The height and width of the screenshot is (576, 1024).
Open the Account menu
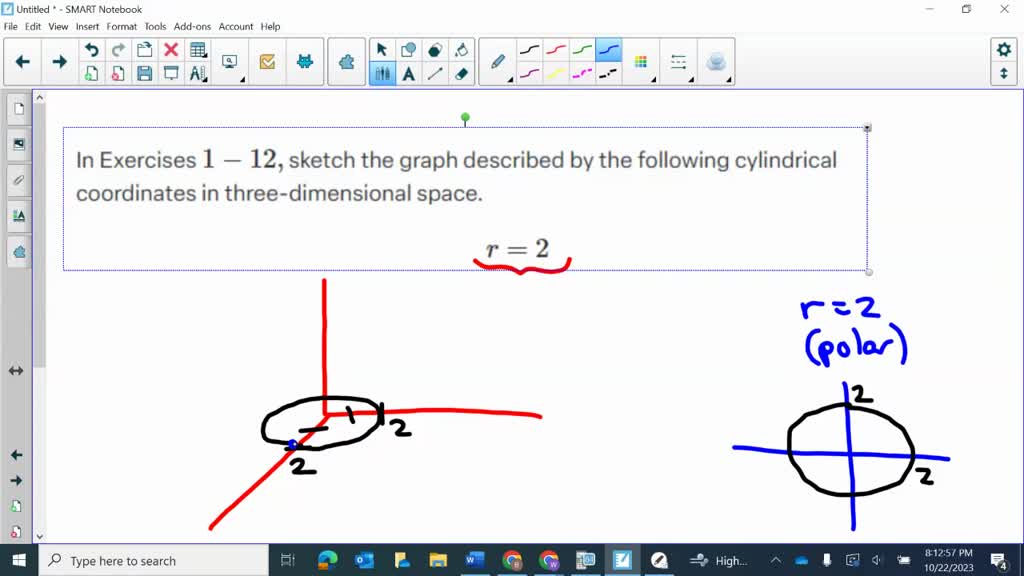236,27
